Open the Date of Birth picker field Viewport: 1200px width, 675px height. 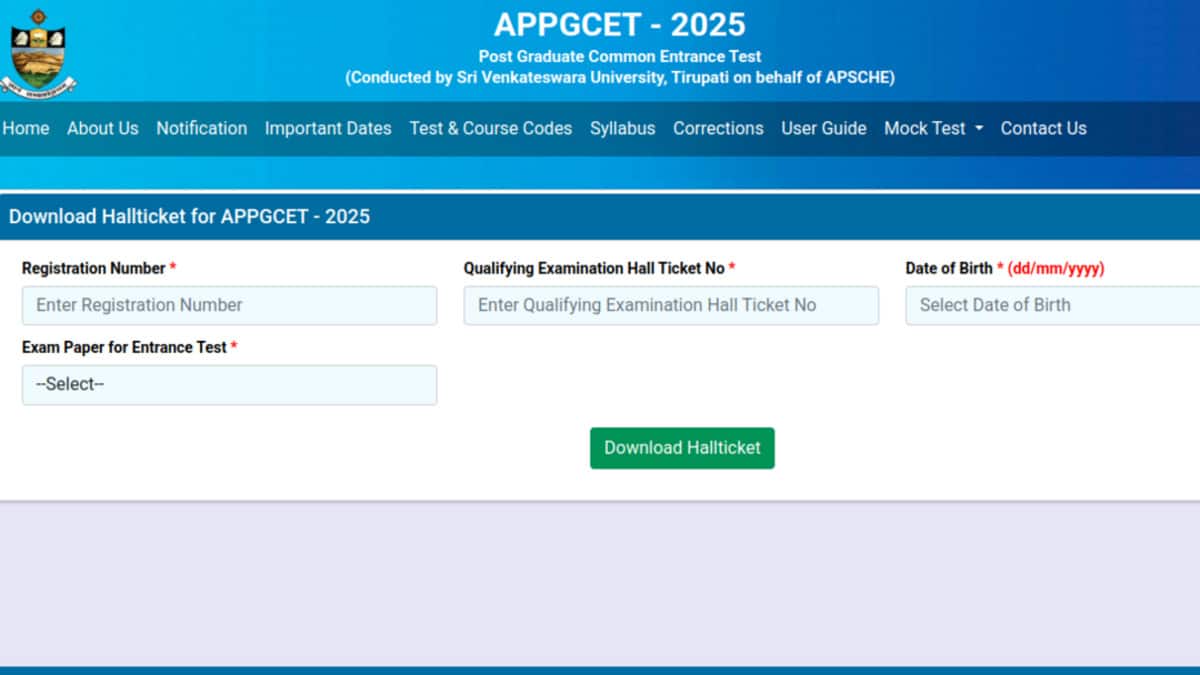[1053, 305]
